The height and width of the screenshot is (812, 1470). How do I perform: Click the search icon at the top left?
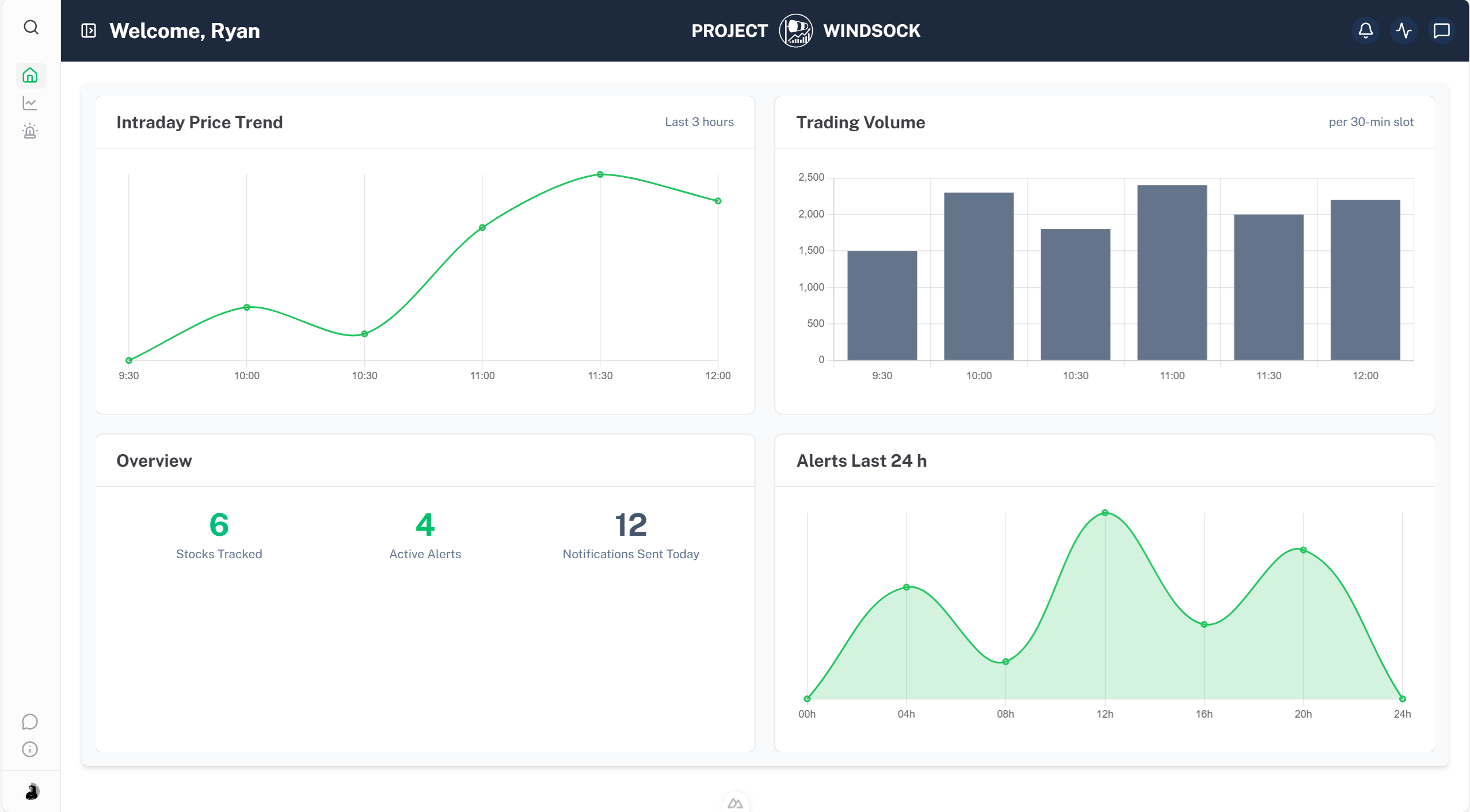31,27
